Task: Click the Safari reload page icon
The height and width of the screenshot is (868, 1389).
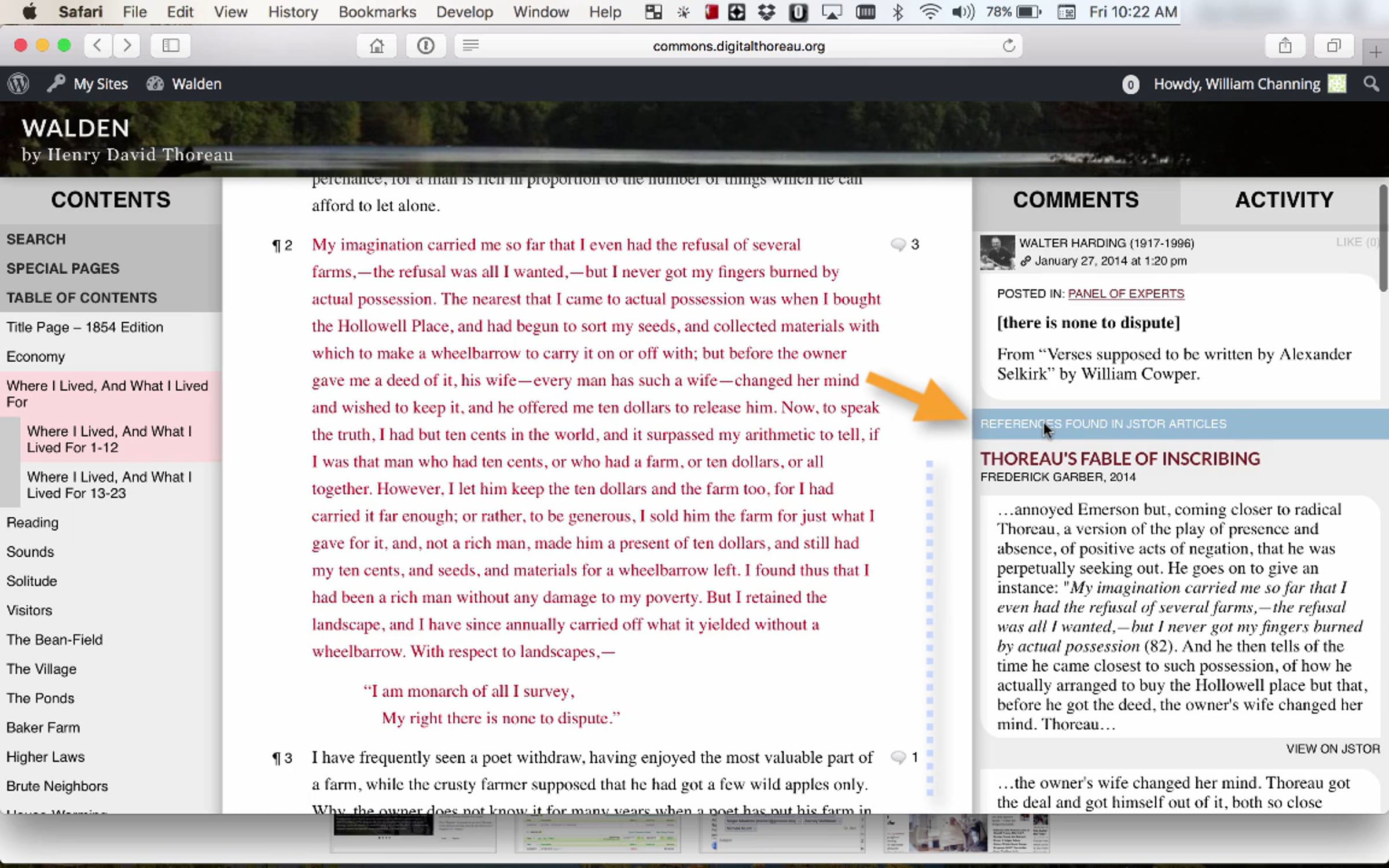Action: click(1009, 46)
